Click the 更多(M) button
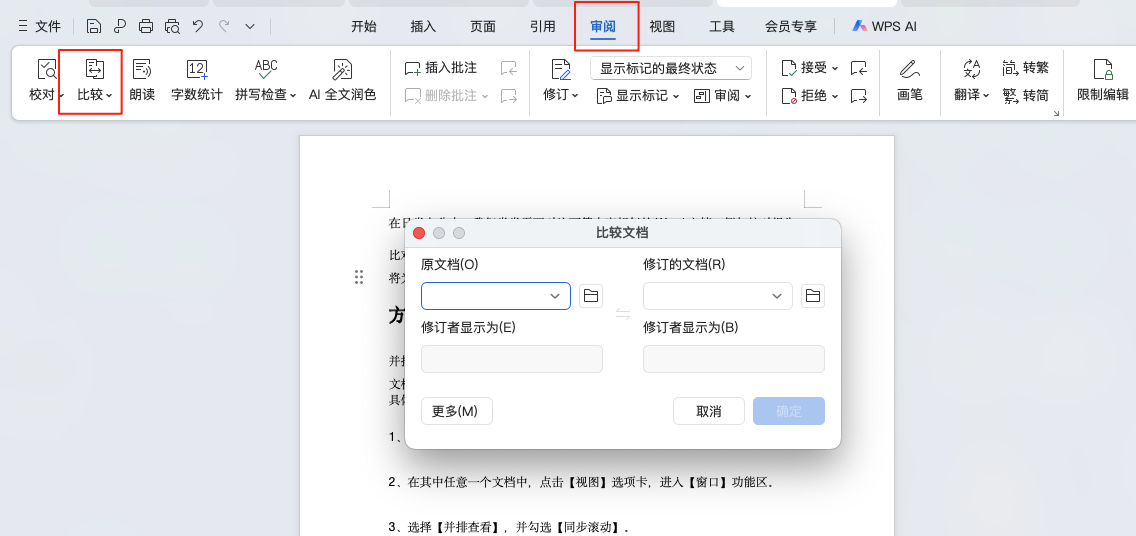 [x=456, y=411]
